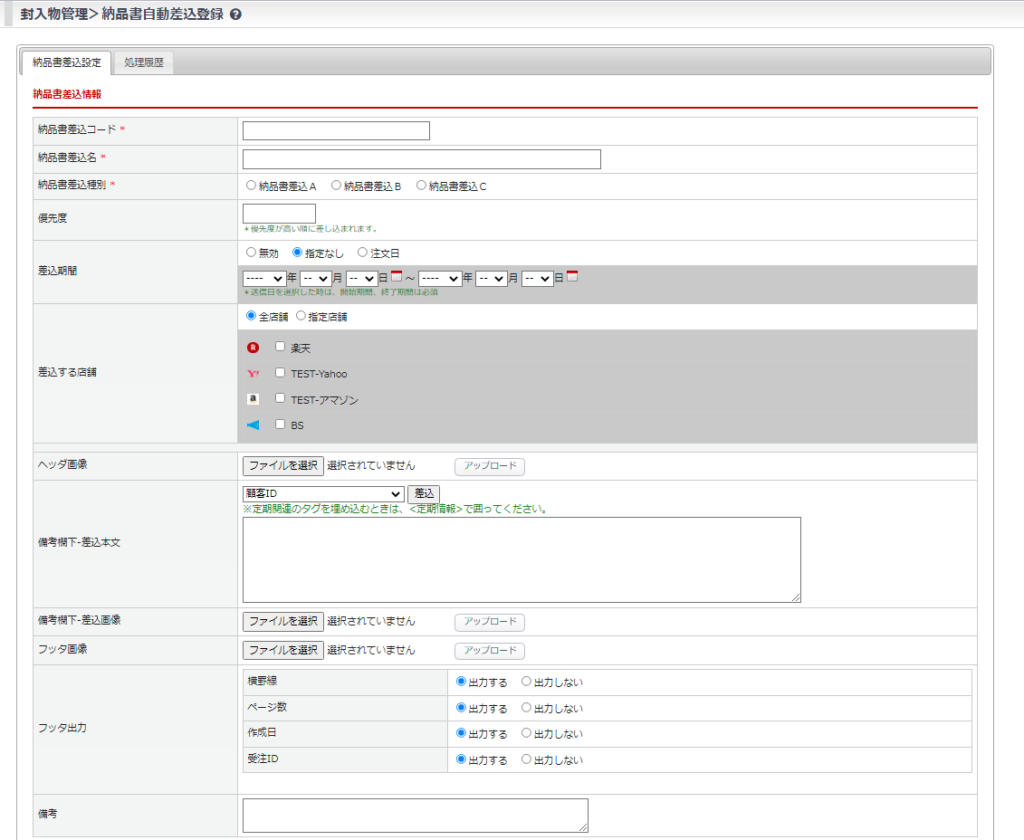This screenshot has width=1024, height=840.
Task: Open the end month dropdown
Action: (x=491, y=280)
